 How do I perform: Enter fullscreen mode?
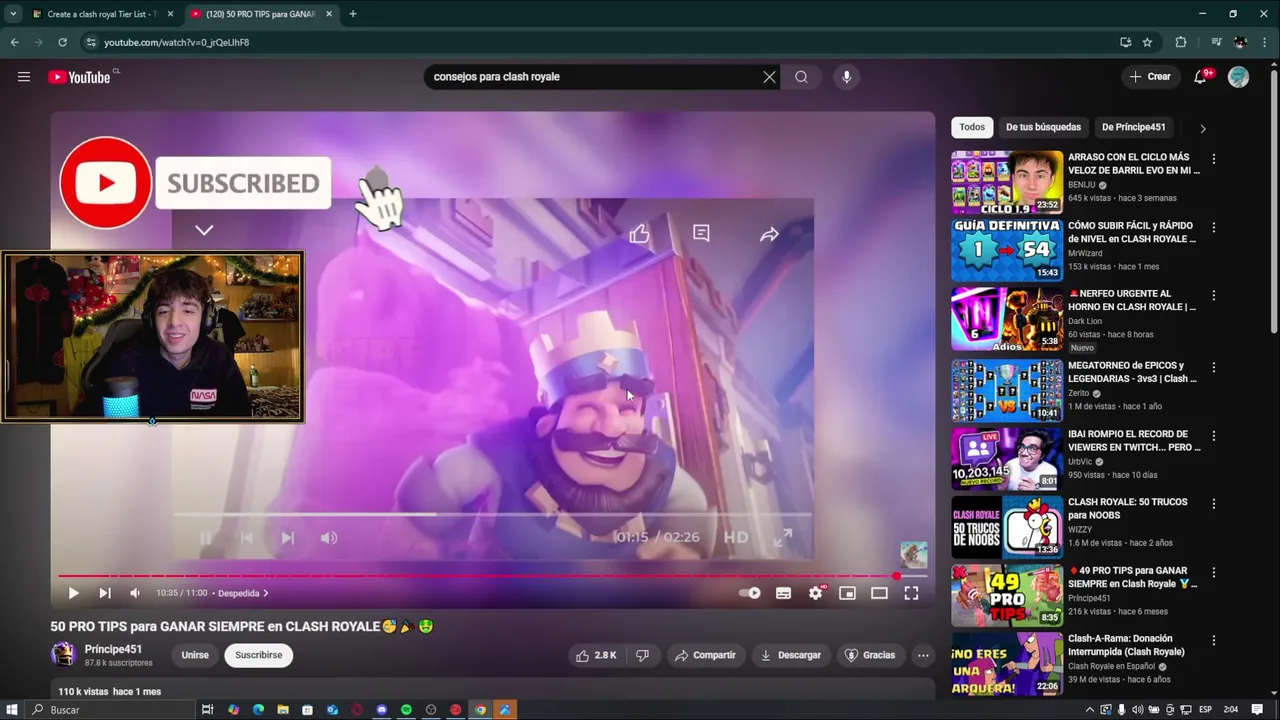click(911, 593)
